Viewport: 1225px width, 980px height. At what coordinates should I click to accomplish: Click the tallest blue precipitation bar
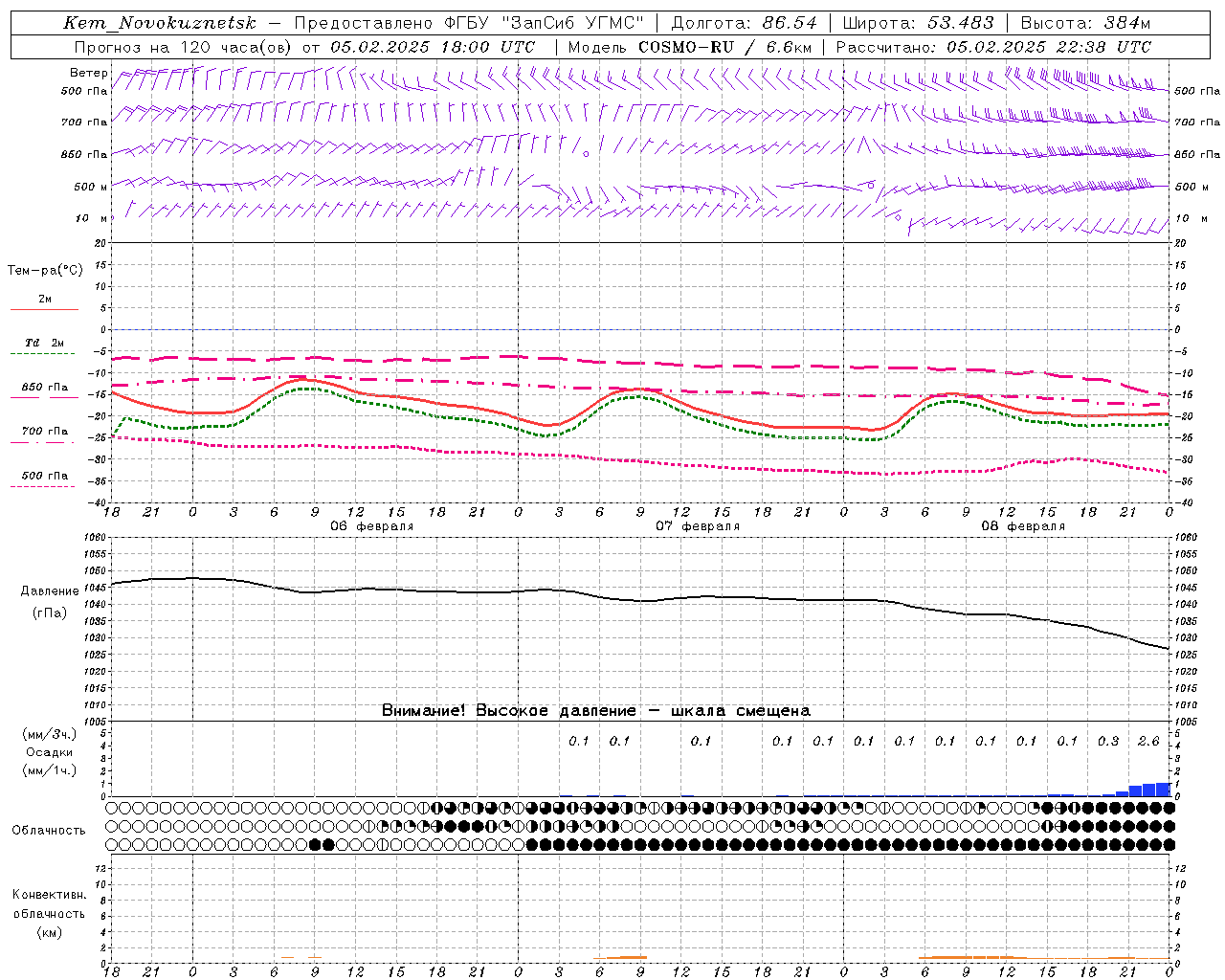[1163, 790]
